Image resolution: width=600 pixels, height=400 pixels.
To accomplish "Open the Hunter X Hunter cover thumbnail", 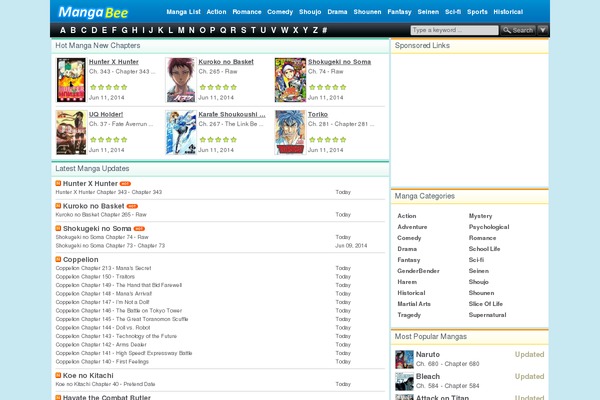I will 71,80.
